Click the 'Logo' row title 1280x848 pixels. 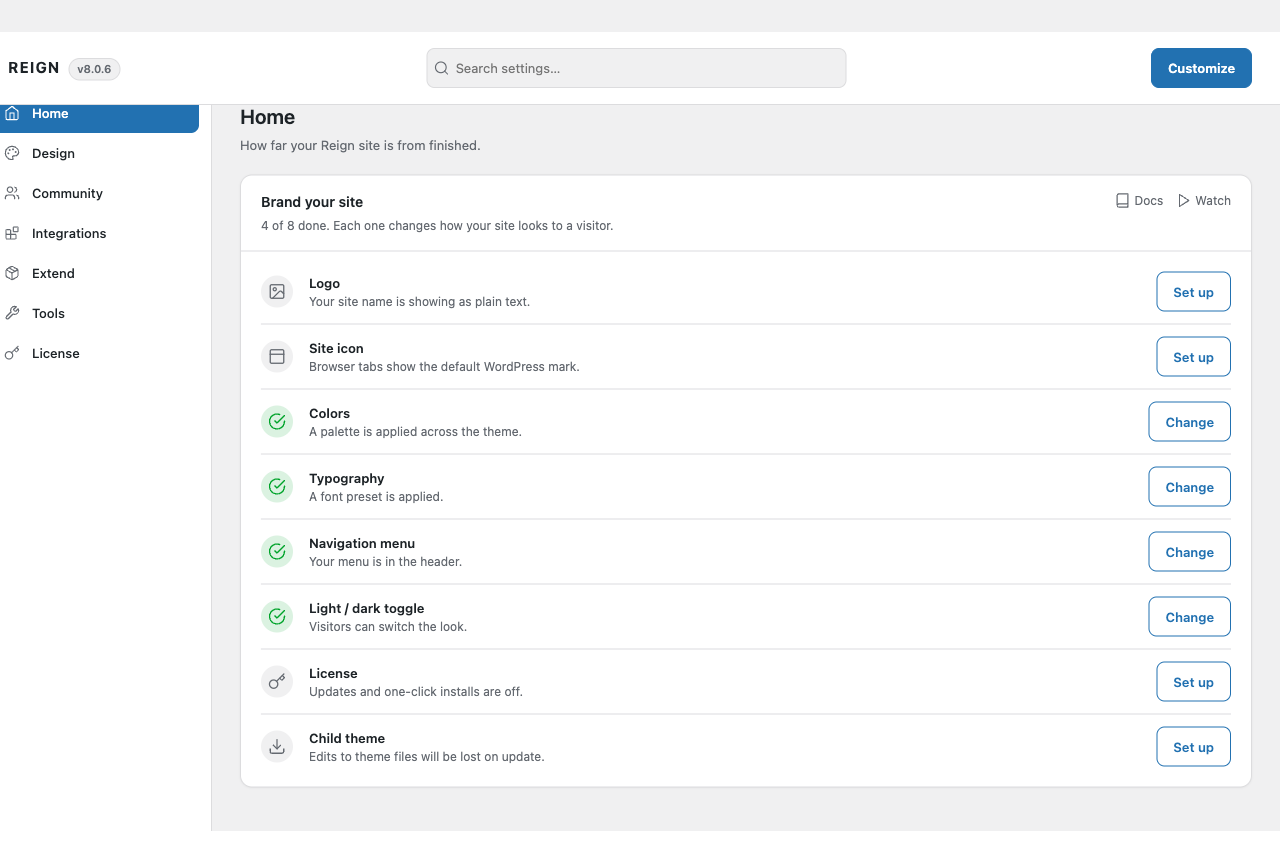click(x=324, y=283)
